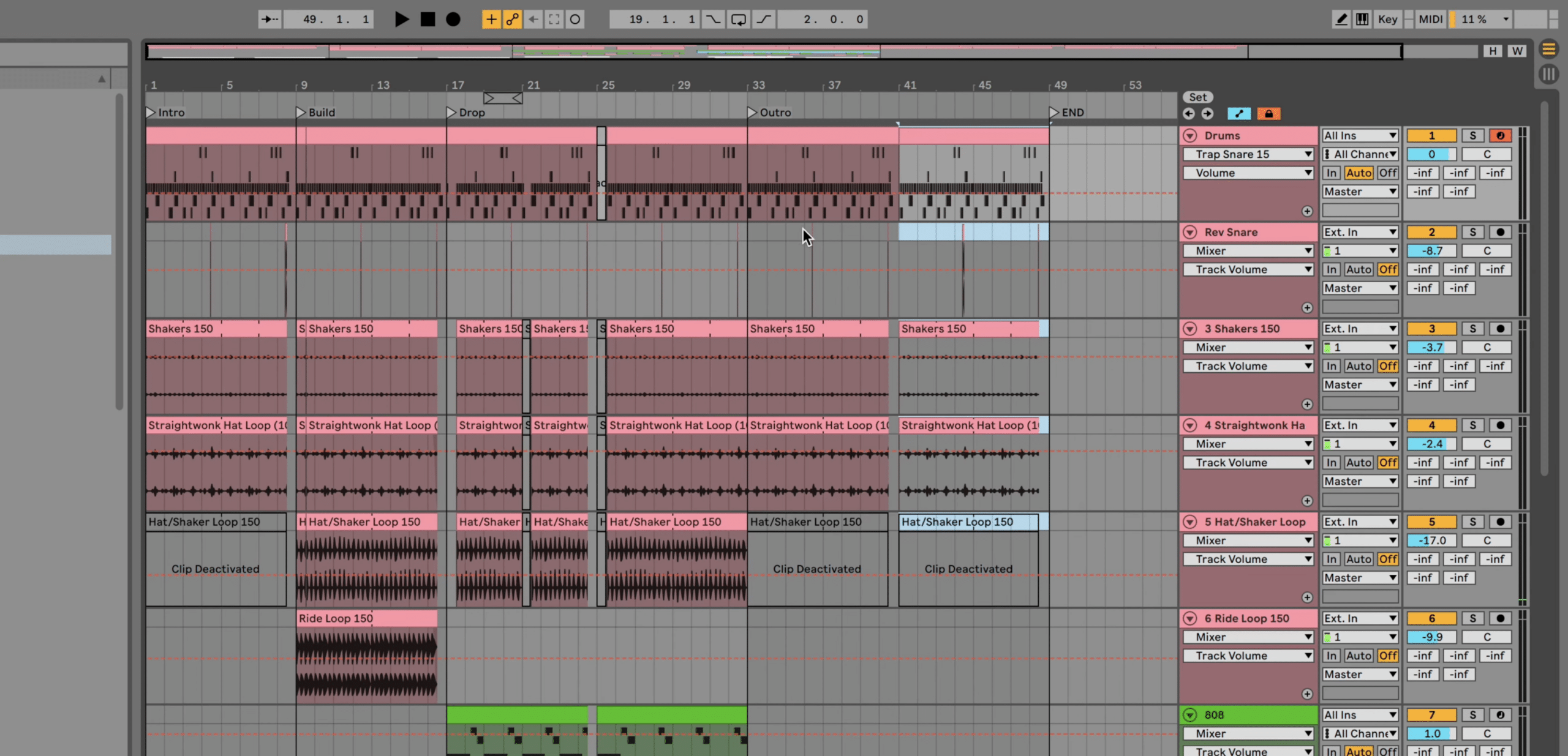Toggle Drums track activator button 1
The image size is (1568, 756).
[x=1431, y=135]
